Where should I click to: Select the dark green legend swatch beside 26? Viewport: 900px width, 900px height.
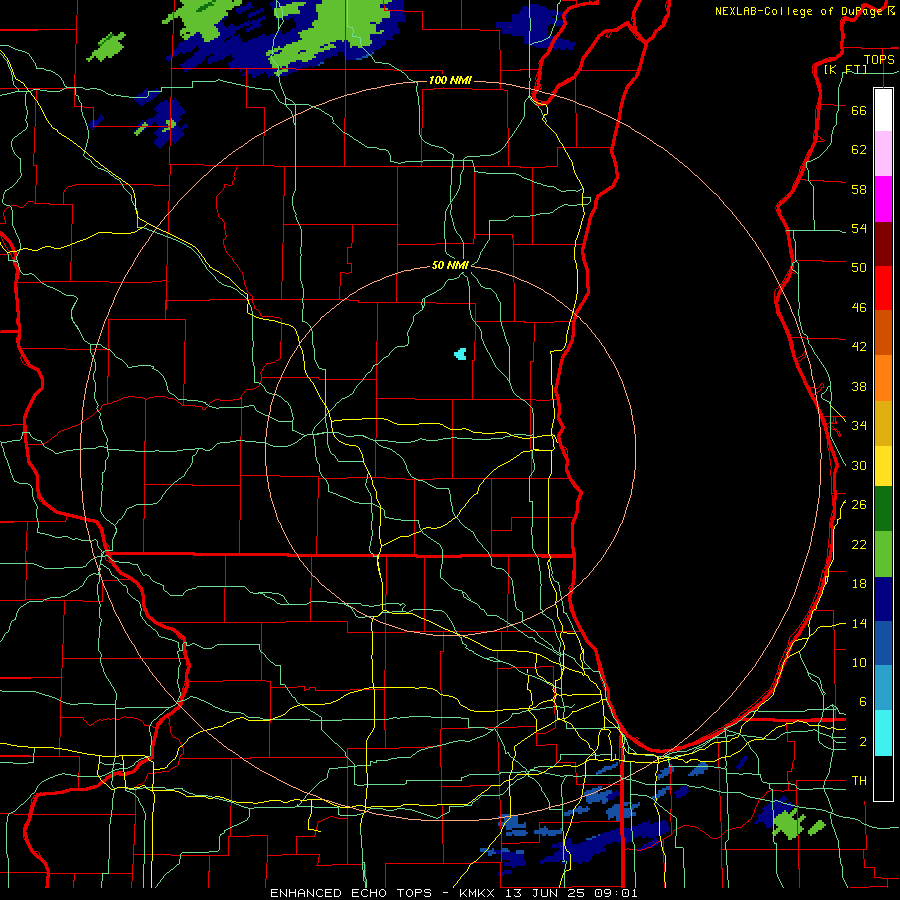883,509
